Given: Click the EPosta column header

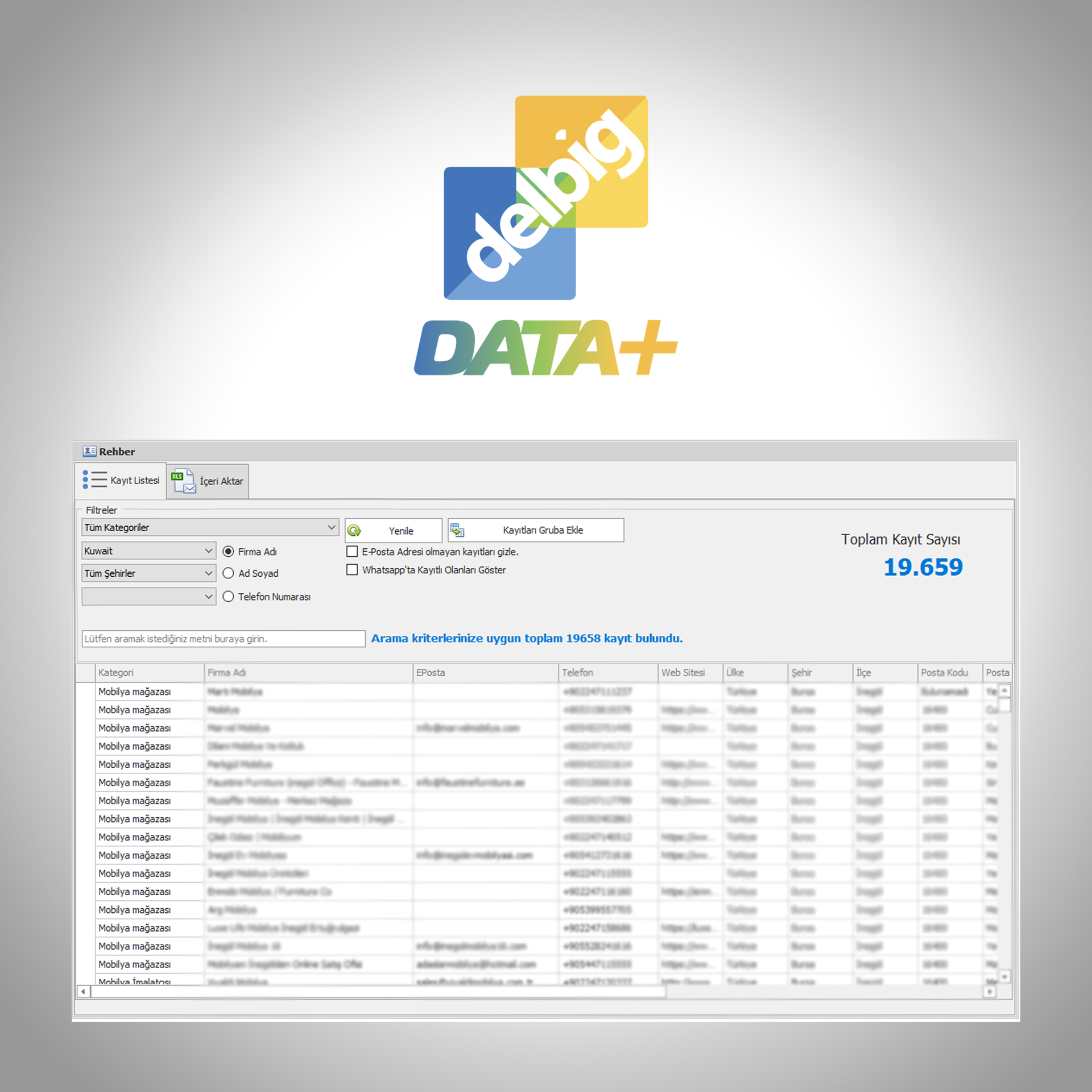Looking at the screenshot, I should (x=486, y=672).
